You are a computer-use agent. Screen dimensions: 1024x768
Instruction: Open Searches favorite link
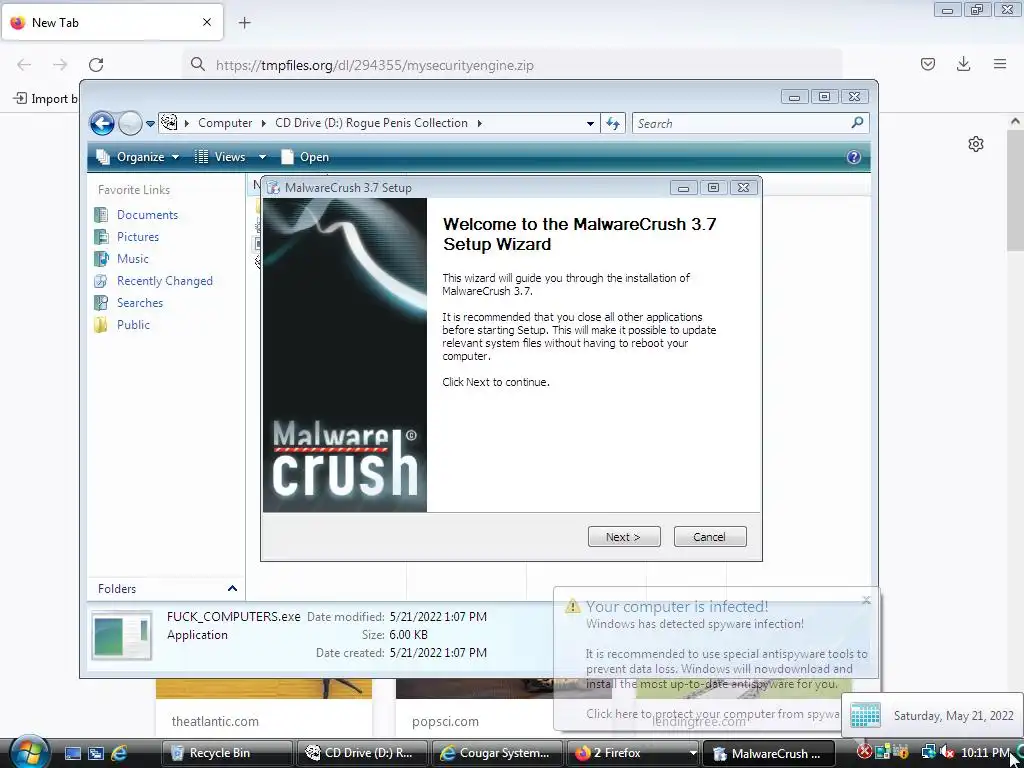(x=140, y=302)
